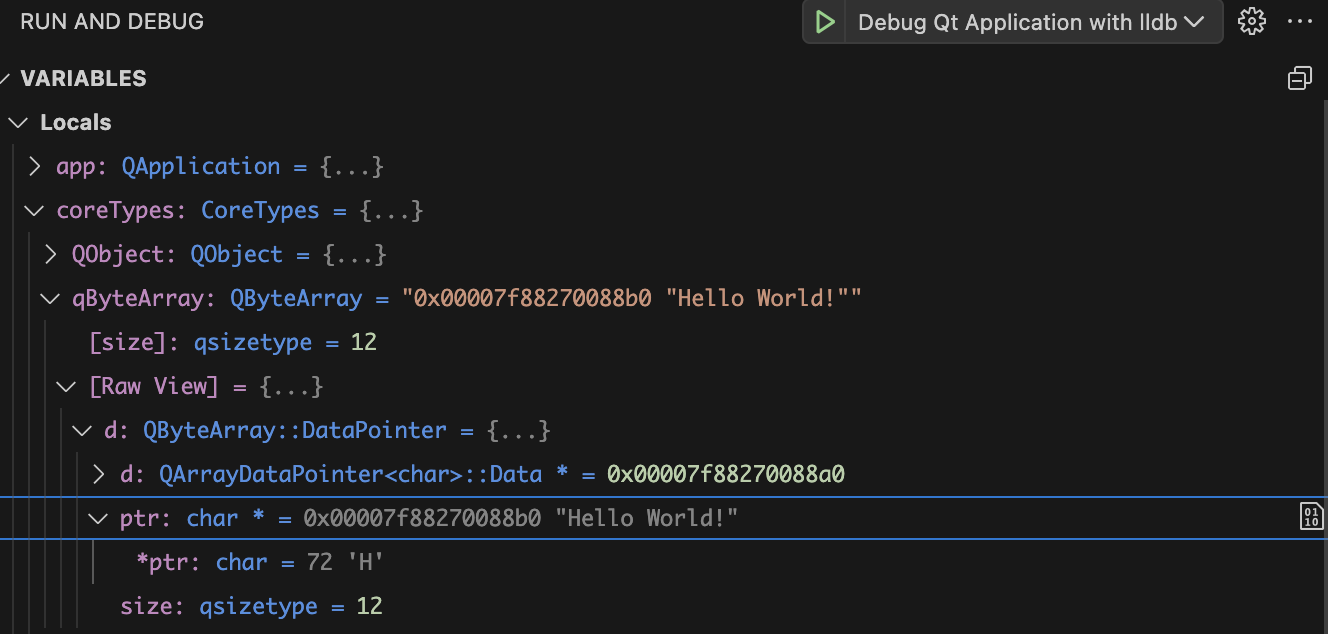
Task: Collapse d QByteArray::DataPointer node
Action: pos(83,430)
